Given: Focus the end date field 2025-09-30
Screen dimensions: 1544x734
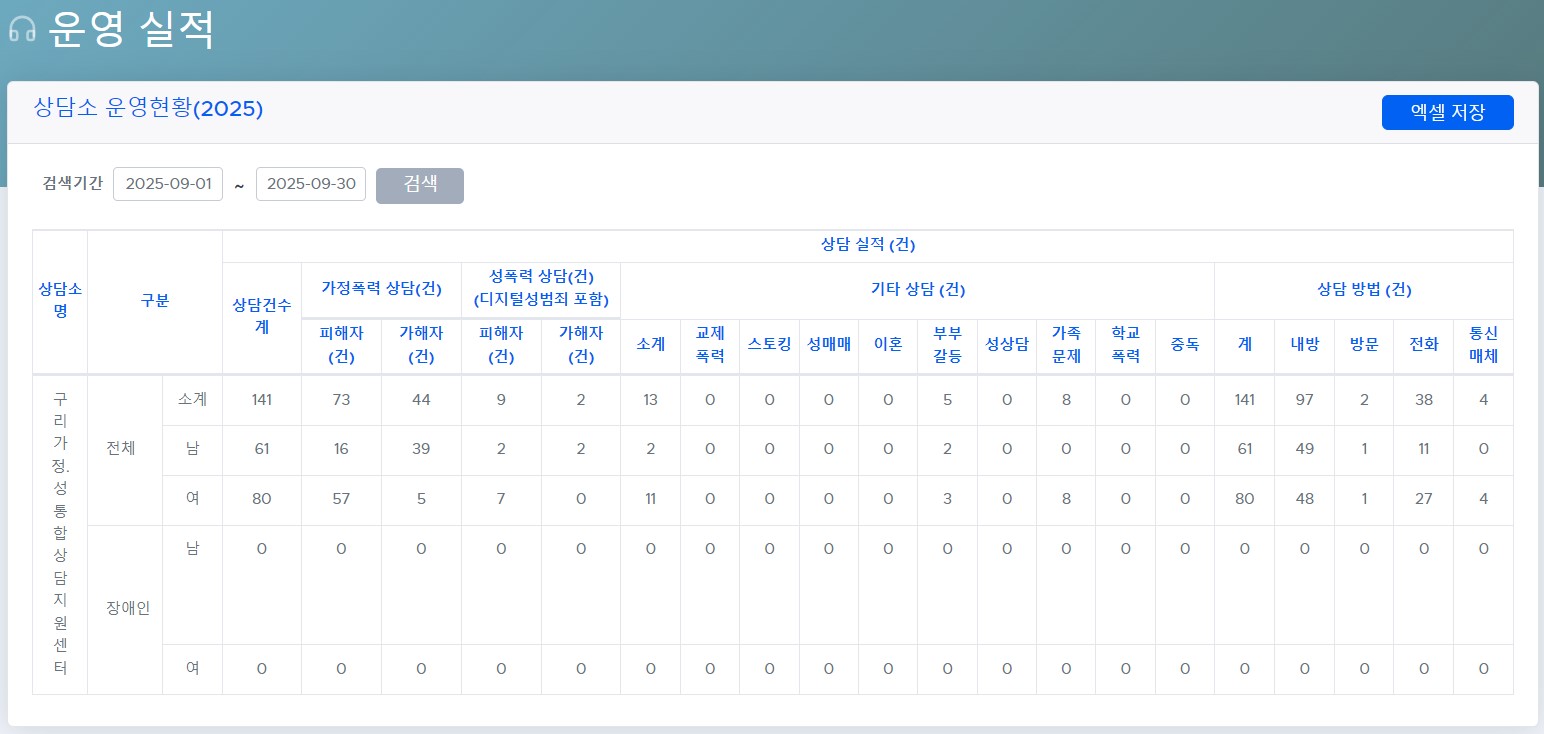Looking at the screenshot, I should click(311, 185).
